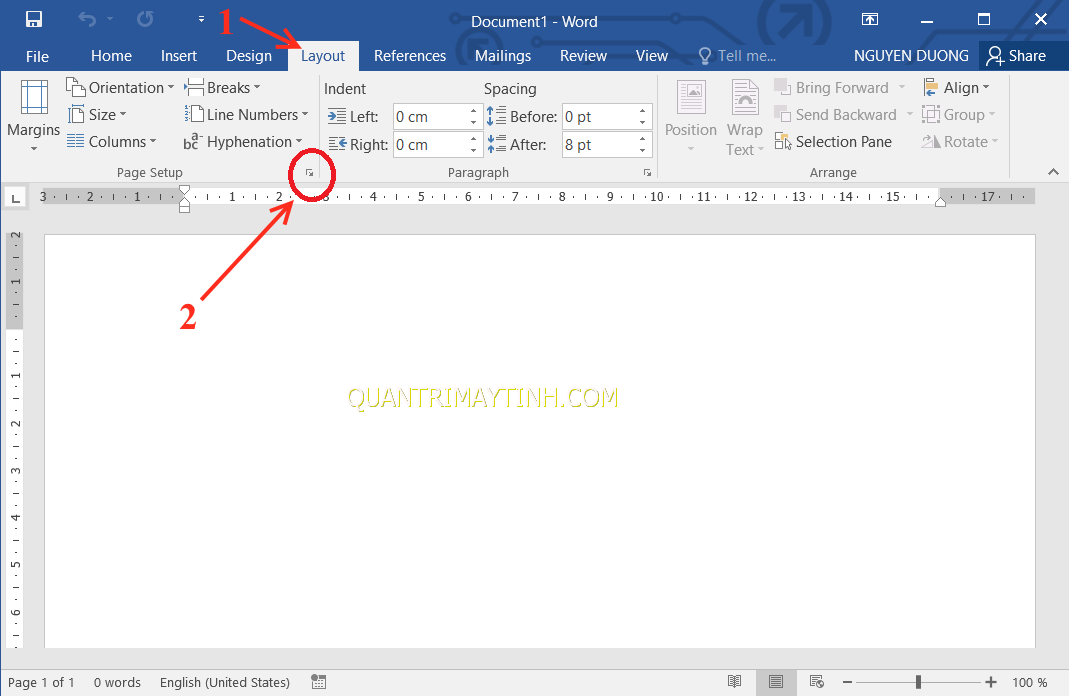Click the Save icon in quick access toolbar

tap(33, 19)
